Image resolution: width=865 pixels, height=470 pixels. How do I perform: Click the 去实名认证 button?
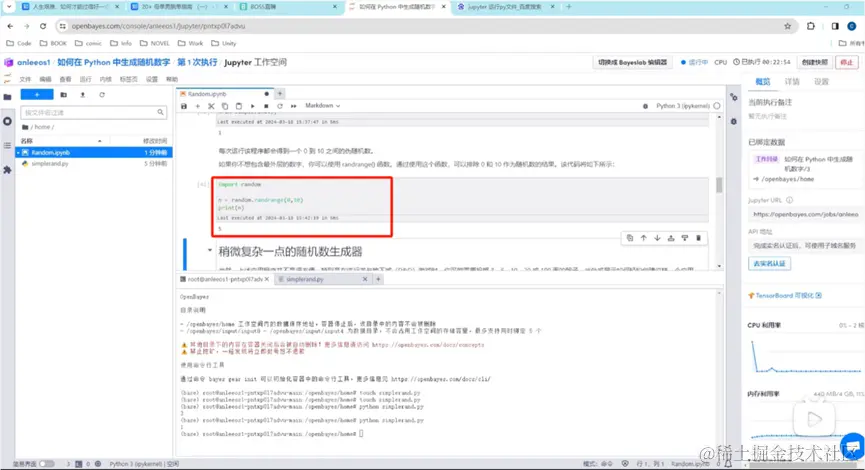[x=769, y=264]
